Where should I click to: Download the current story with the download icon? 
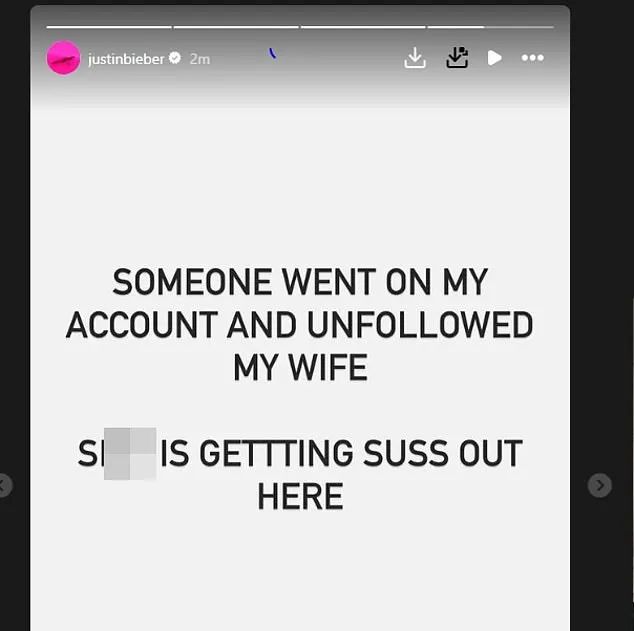coord(415,58)
